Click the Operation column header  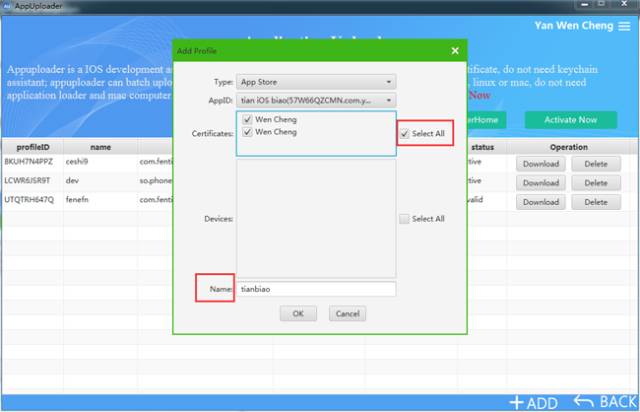(x=569, y=147)
